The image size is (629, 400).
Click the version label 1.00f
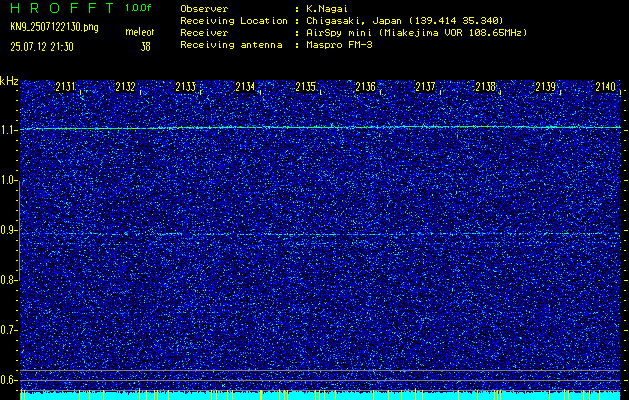coord(138,8)
